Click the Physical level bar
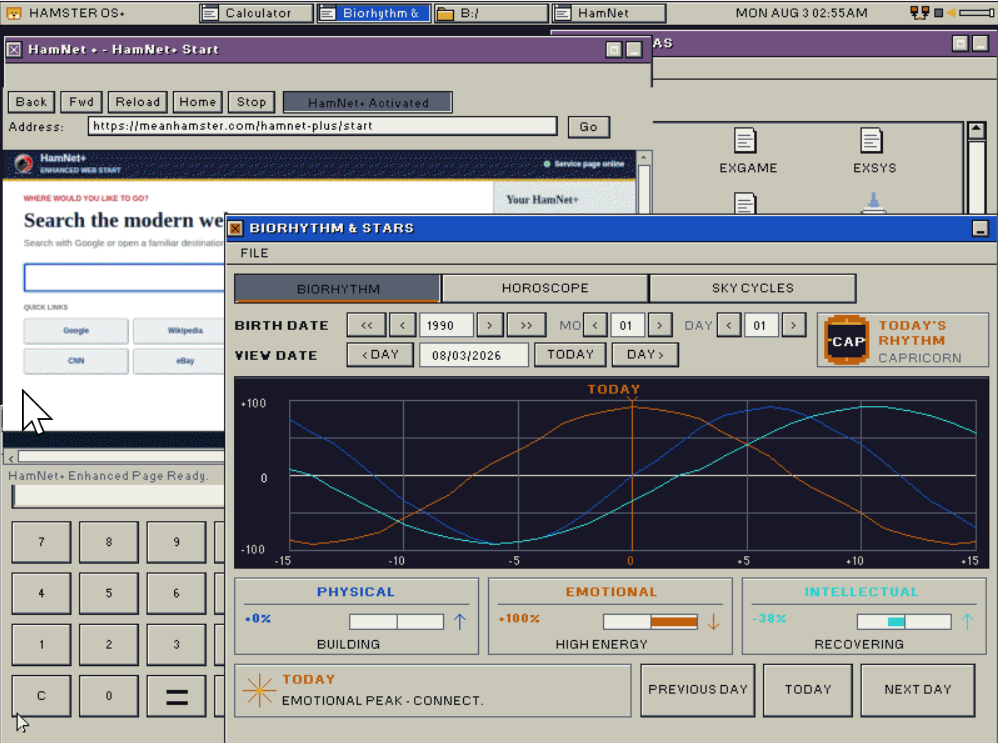Image resolution: width=998 pixels, height=743 pixels. (x=397, y=621)
